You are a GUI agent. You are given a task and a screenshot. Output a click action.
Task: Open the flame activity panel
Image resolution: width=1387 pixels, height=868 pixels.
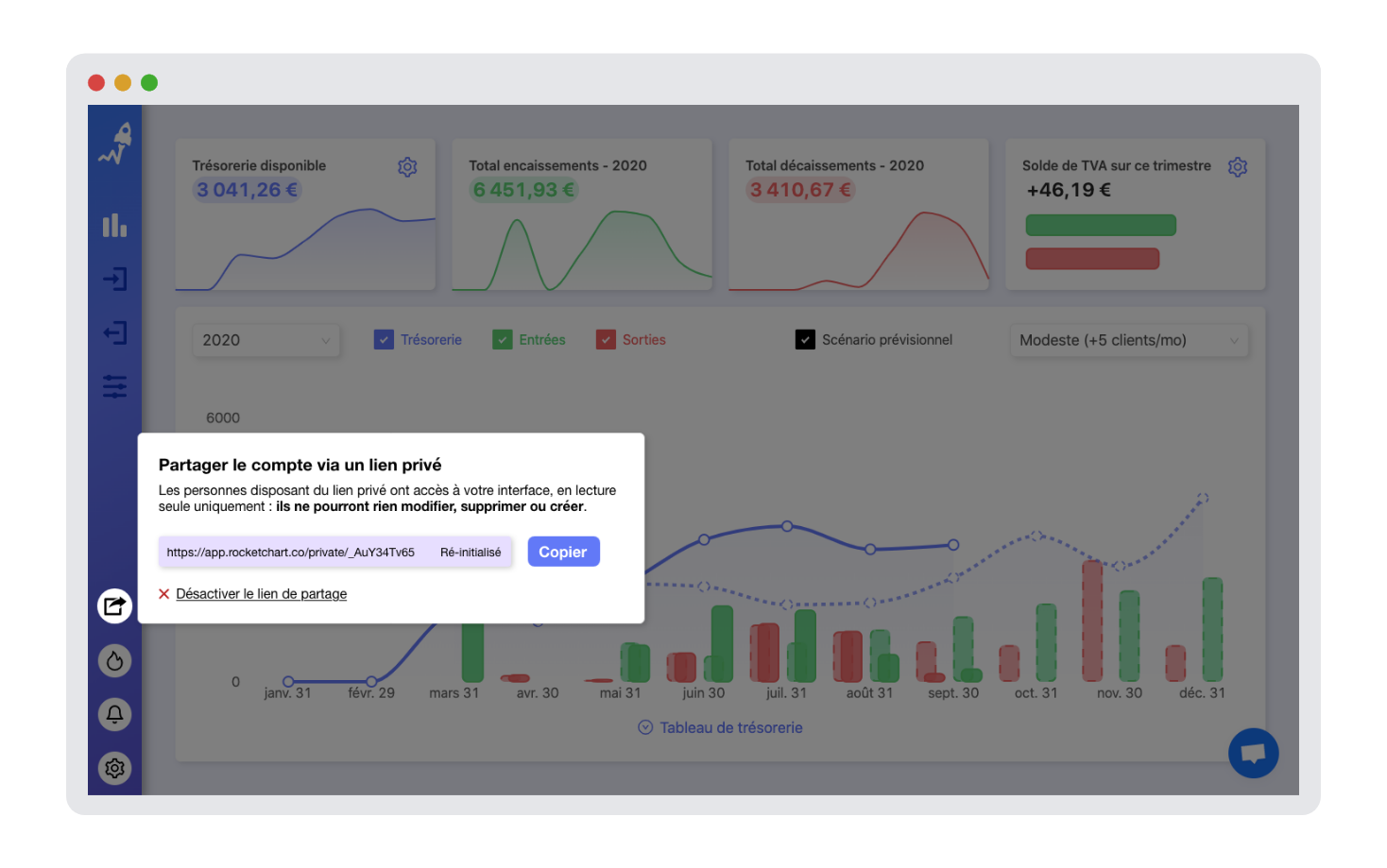pyautogui.click(x=114, y=660)
